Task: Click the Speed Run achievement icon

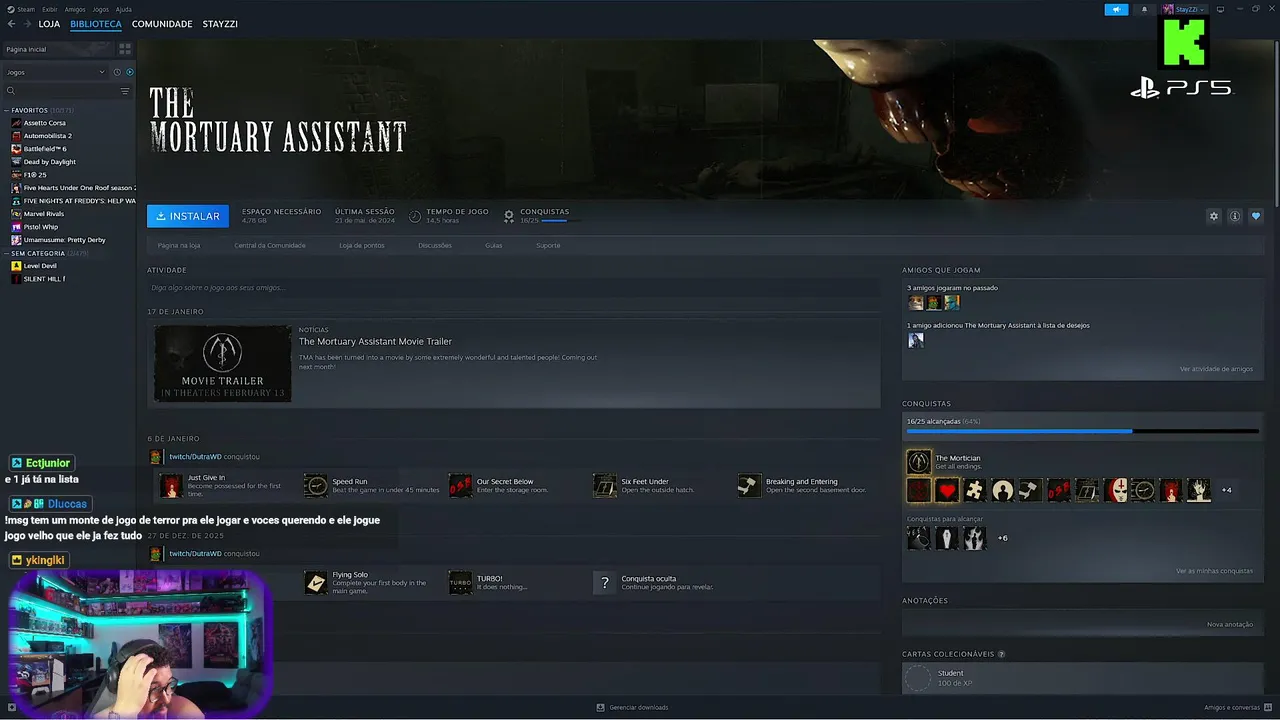Action: click(316, 486)
